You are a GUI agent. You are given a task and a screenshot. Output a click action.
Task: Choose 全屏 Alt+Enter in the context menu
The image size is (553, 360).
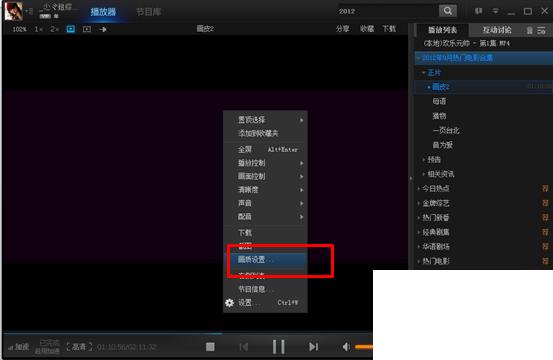point(266,150)
